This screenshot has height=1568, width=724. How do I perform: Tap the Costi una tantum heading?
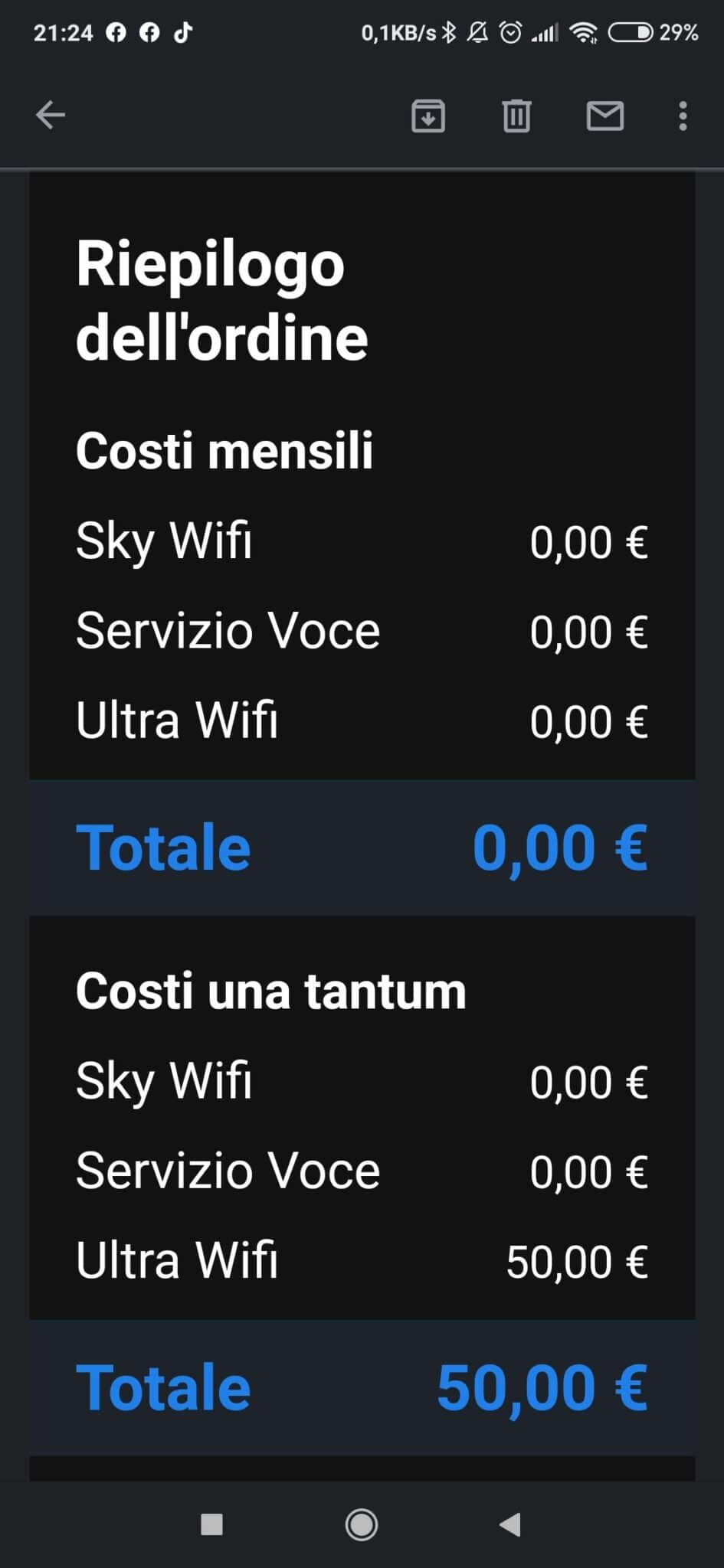(x=271, y=991)
